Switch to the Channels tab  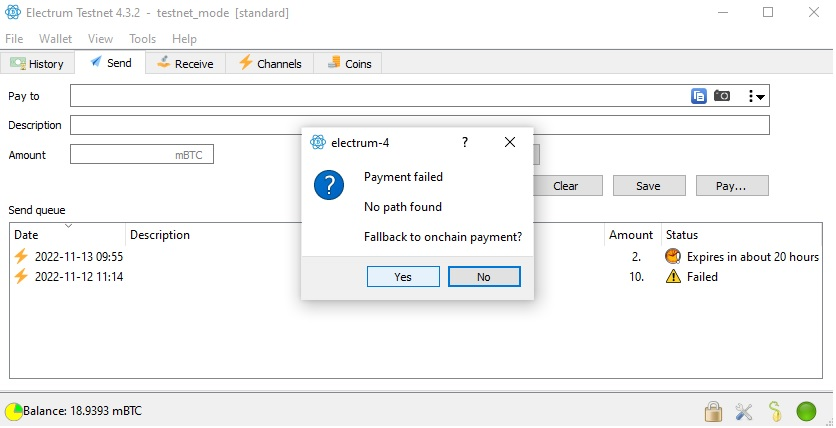click(x=270, y=63)
